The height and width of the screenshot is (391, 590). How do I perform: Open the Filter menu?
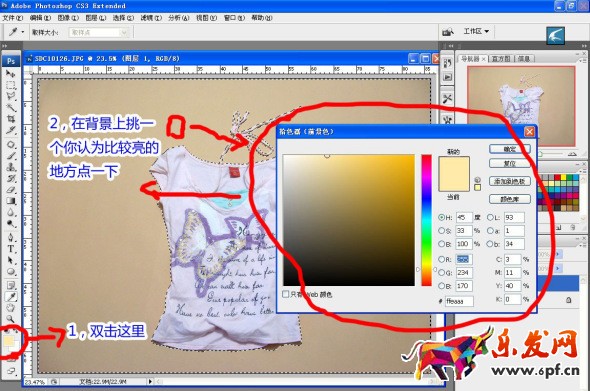(151, 18)
